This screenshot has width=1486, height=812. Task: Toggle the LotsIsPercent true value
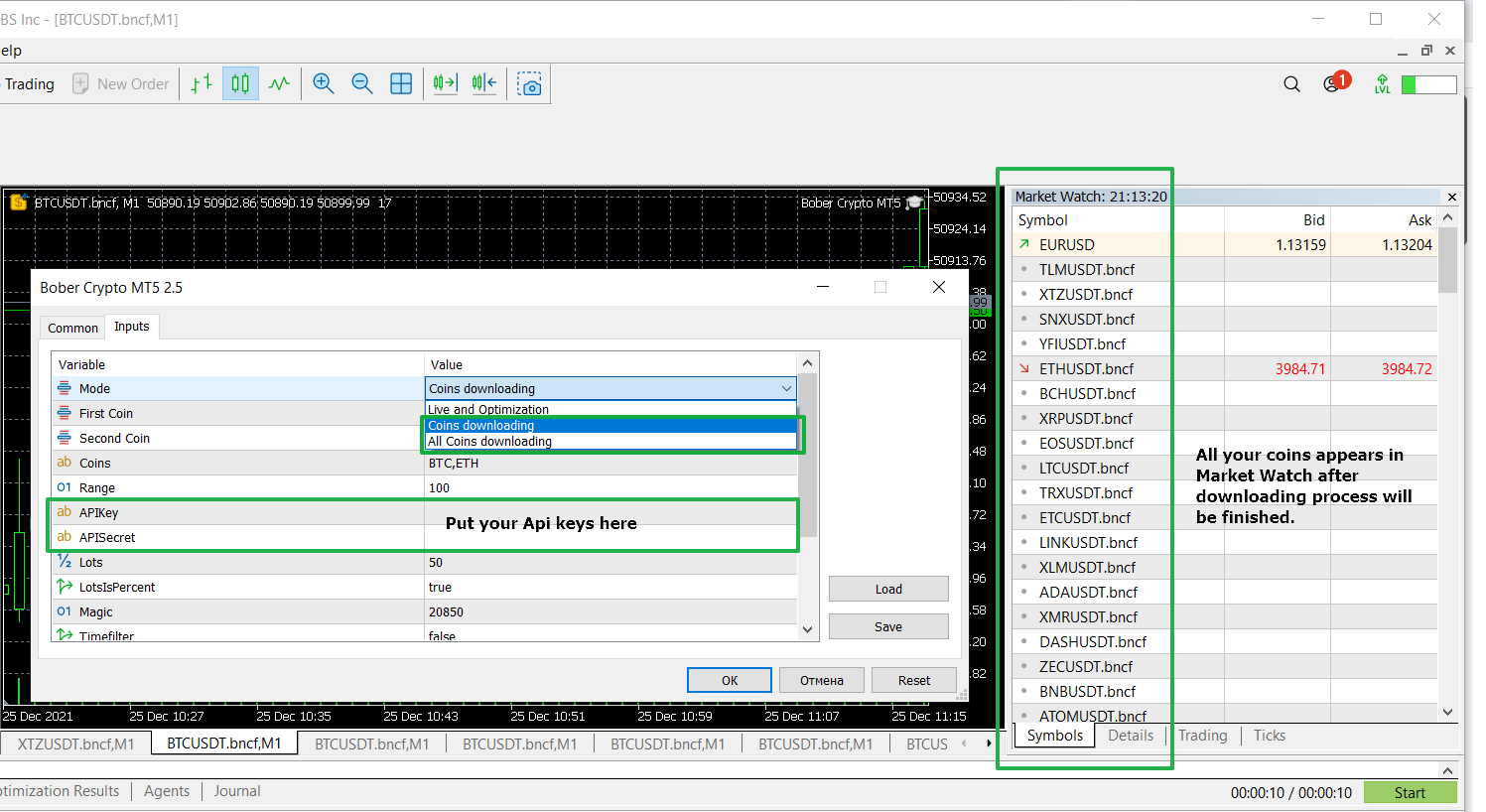tap(610, 587)
